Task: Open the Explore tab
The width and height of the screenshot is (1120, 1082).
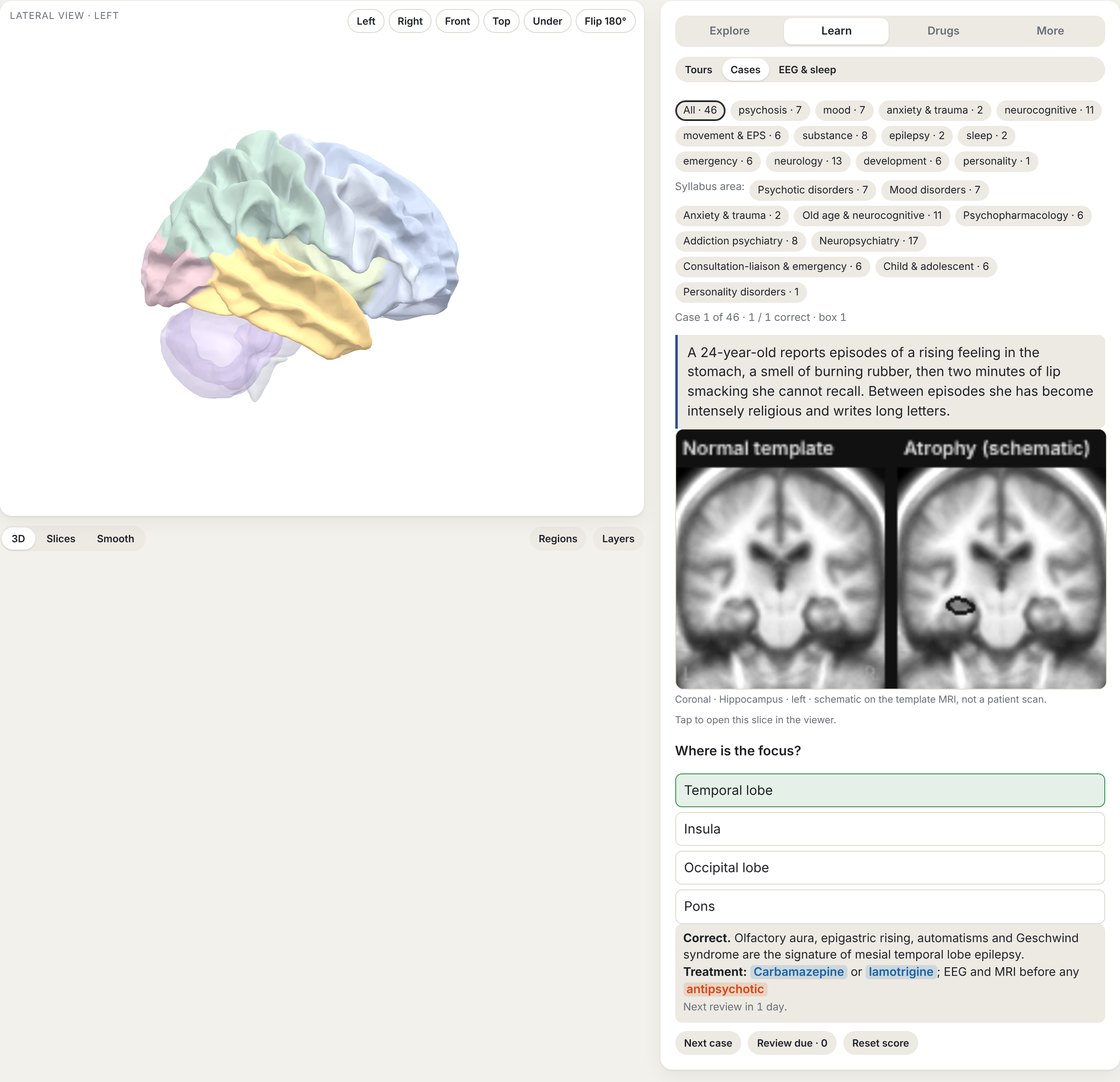Action: coord(729,31)
